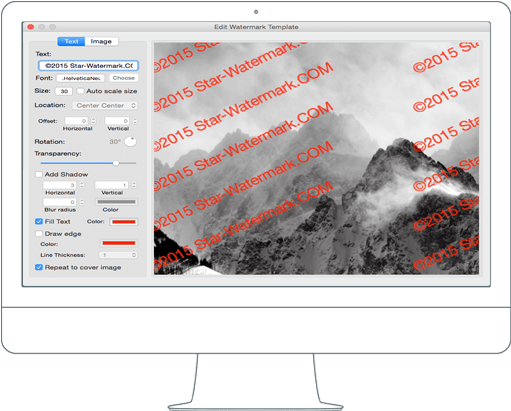Adjust the Vertical offset stepper
The height and width of the screenshot is (411, 511).
click(135, 121)
